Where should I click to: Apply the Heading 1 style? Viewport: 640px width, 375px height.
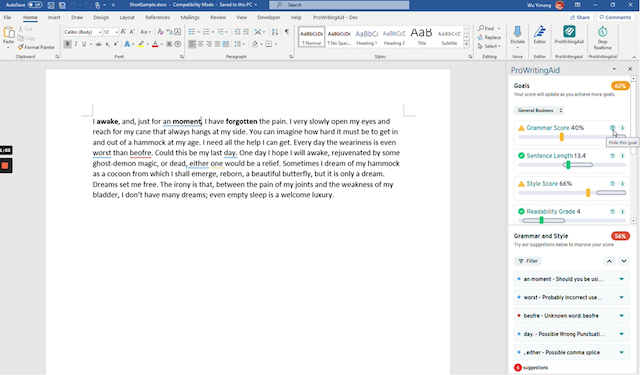[367, 37]
